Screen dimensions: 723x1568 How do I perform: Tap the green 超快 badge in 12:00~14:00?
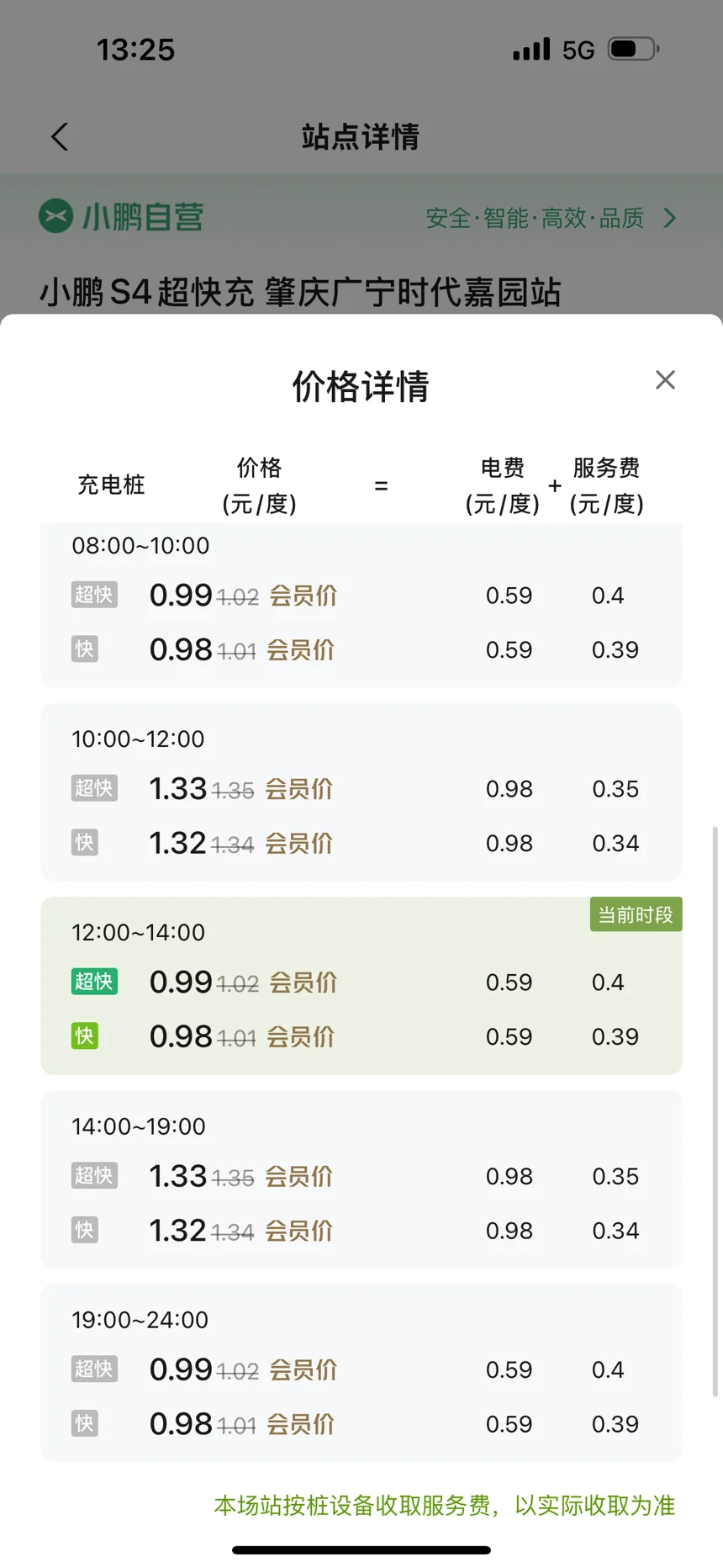94,982
